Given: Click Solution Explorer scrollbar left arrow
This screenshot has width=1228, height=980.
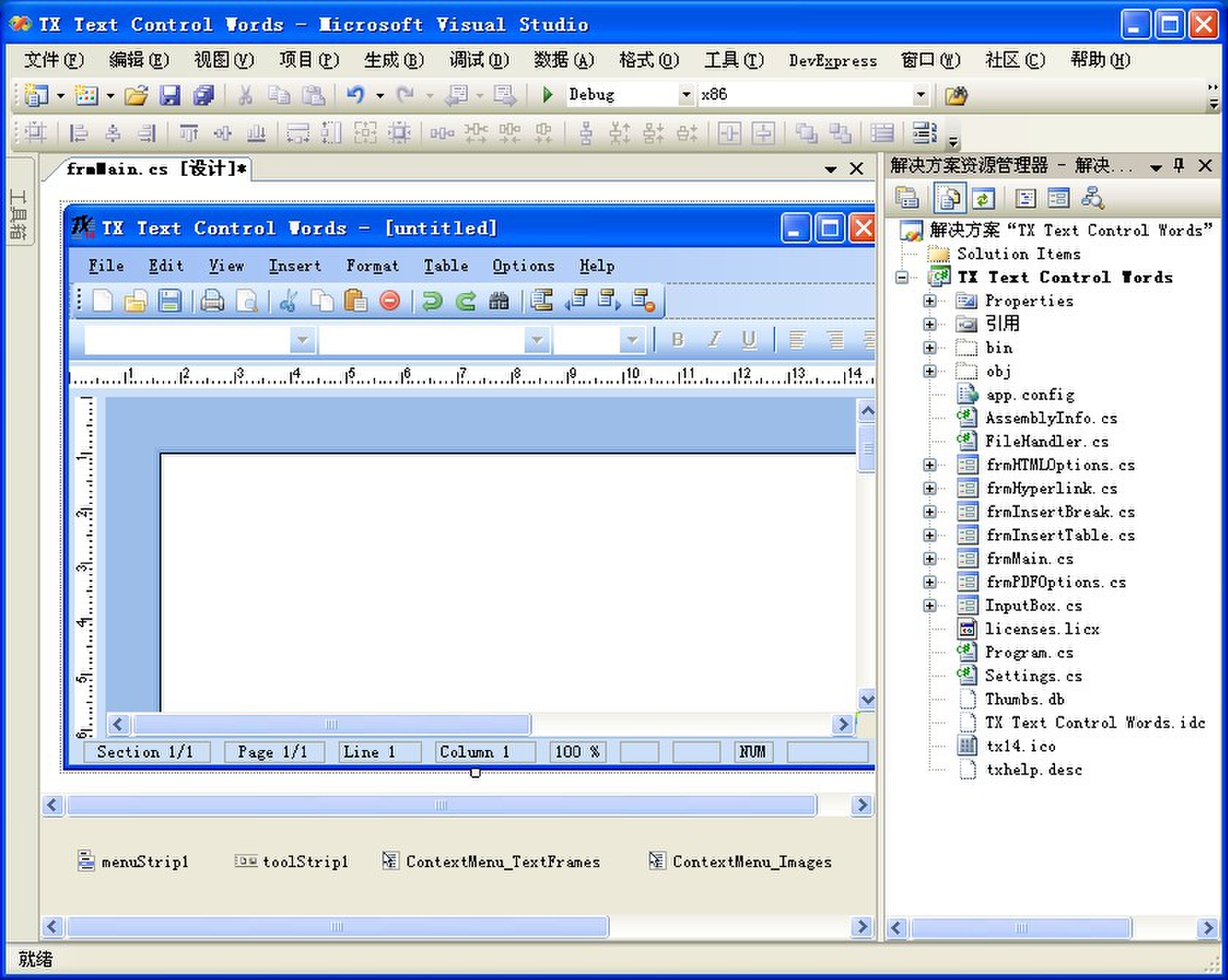Looking at the screenshot, I should point(896,928).
